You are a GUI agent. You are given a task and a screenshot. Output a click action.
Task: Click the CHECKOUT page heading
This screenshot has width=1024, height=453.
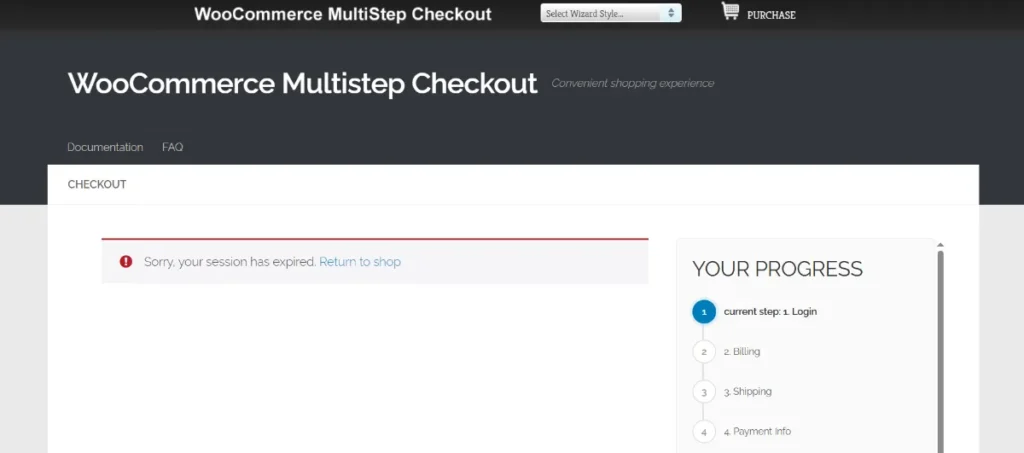click(97, 185)
